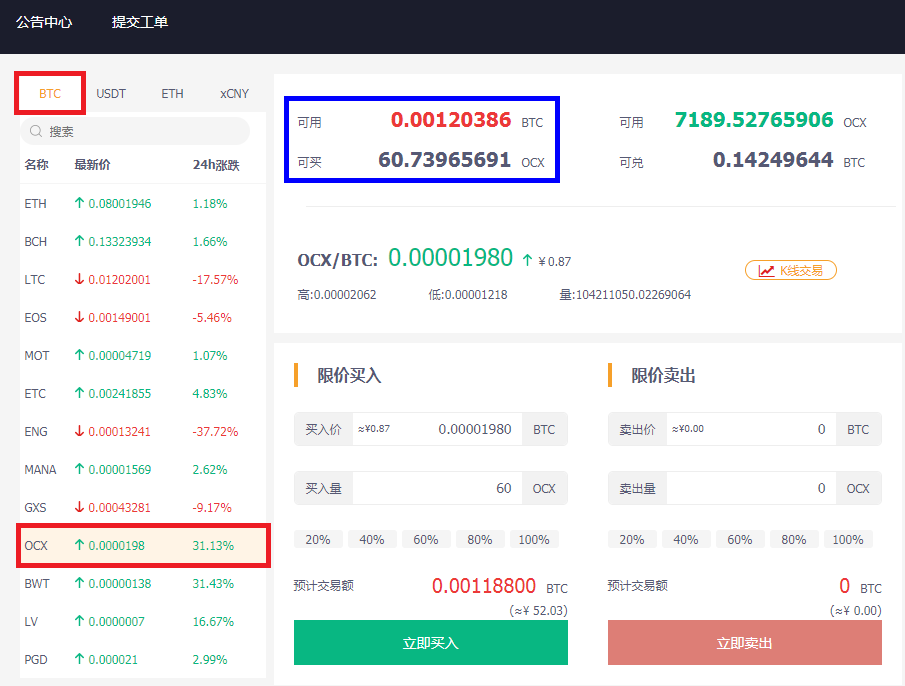The height and width of the screenshot is (686, 905).
Task: Choose 40% in the buy panel
Action: pos(372,539)
